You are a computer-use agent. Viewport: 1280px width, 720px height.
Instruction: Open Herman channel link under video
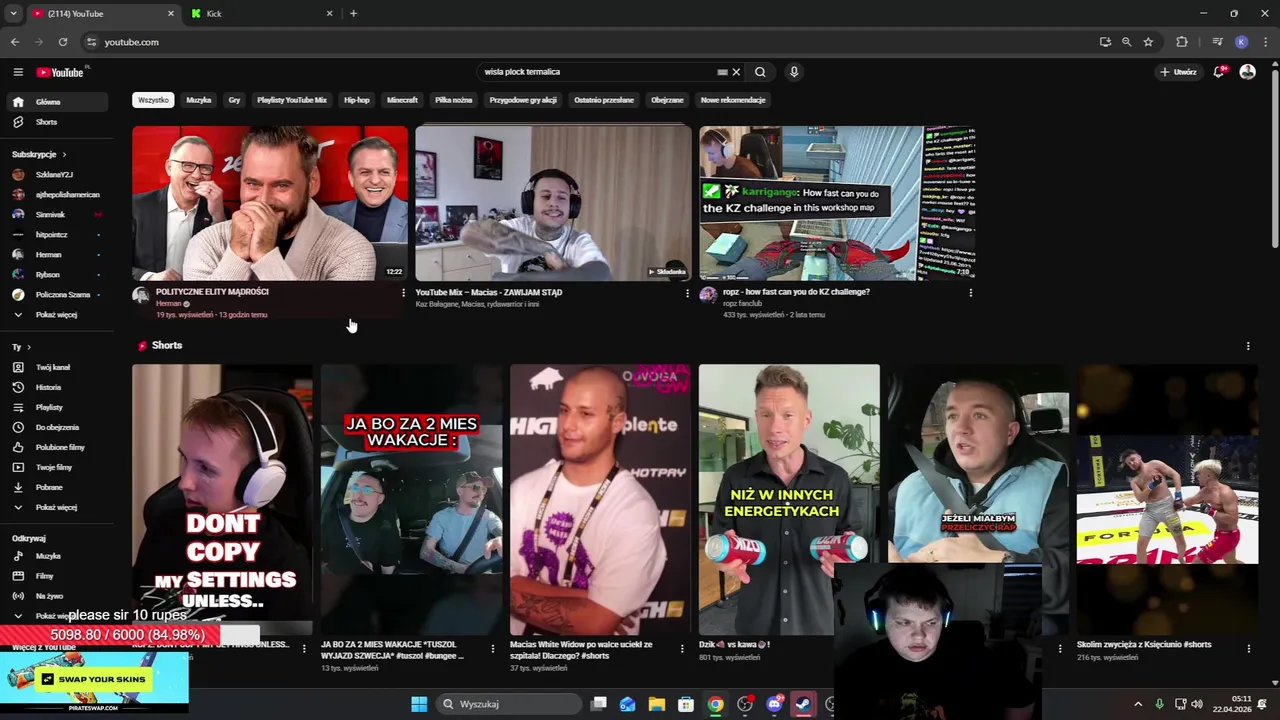169,303
